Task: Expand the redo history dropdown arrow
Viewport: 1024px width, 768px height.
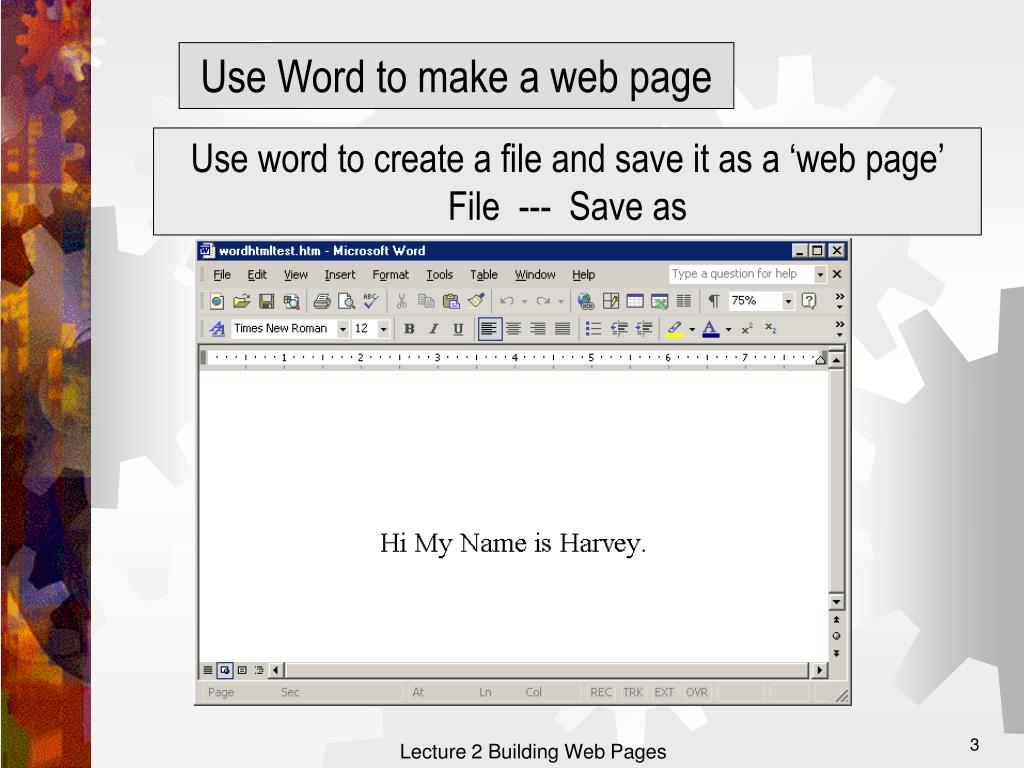Action: (x=560, y=301)
